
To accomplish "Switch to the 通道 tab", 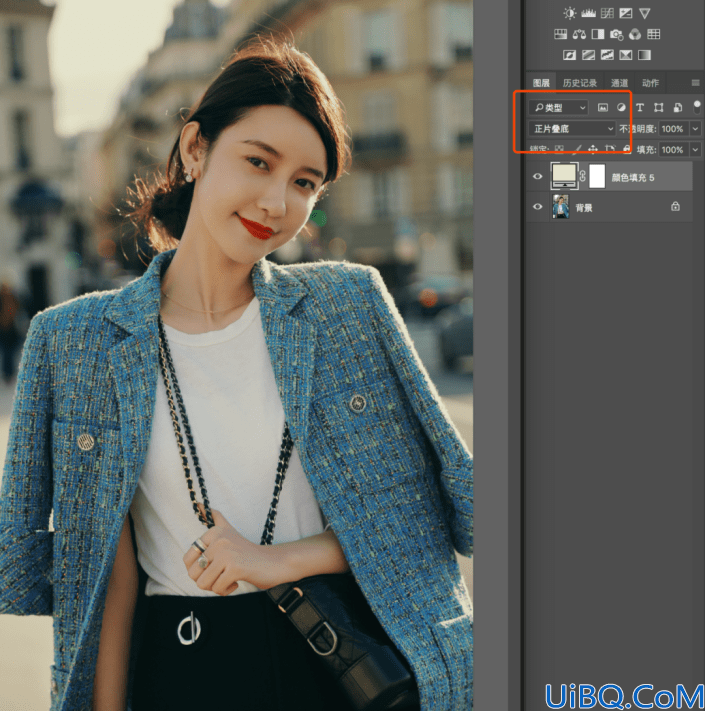I will 619,83.
